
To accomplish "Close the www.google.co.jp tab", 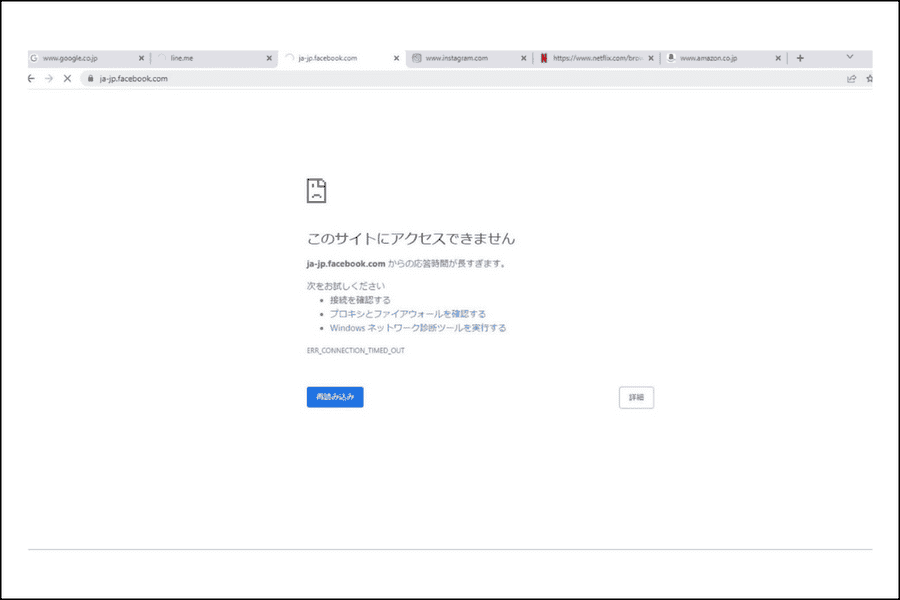I will (141, 58).
